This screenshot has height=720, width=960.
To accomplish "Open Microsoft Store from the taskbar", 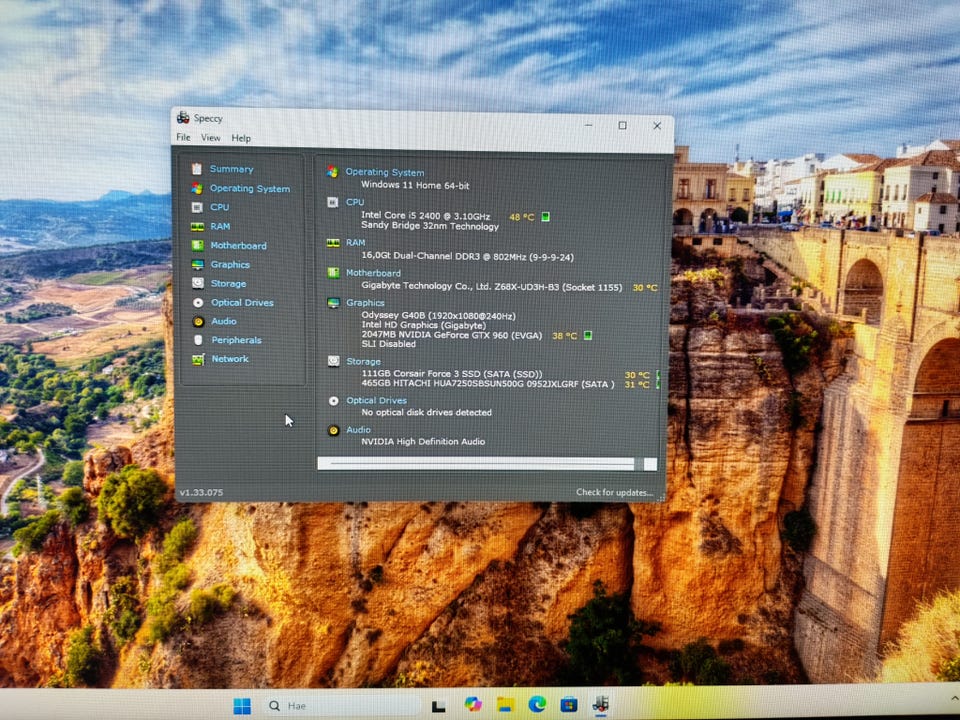I will tap(569, 705).
